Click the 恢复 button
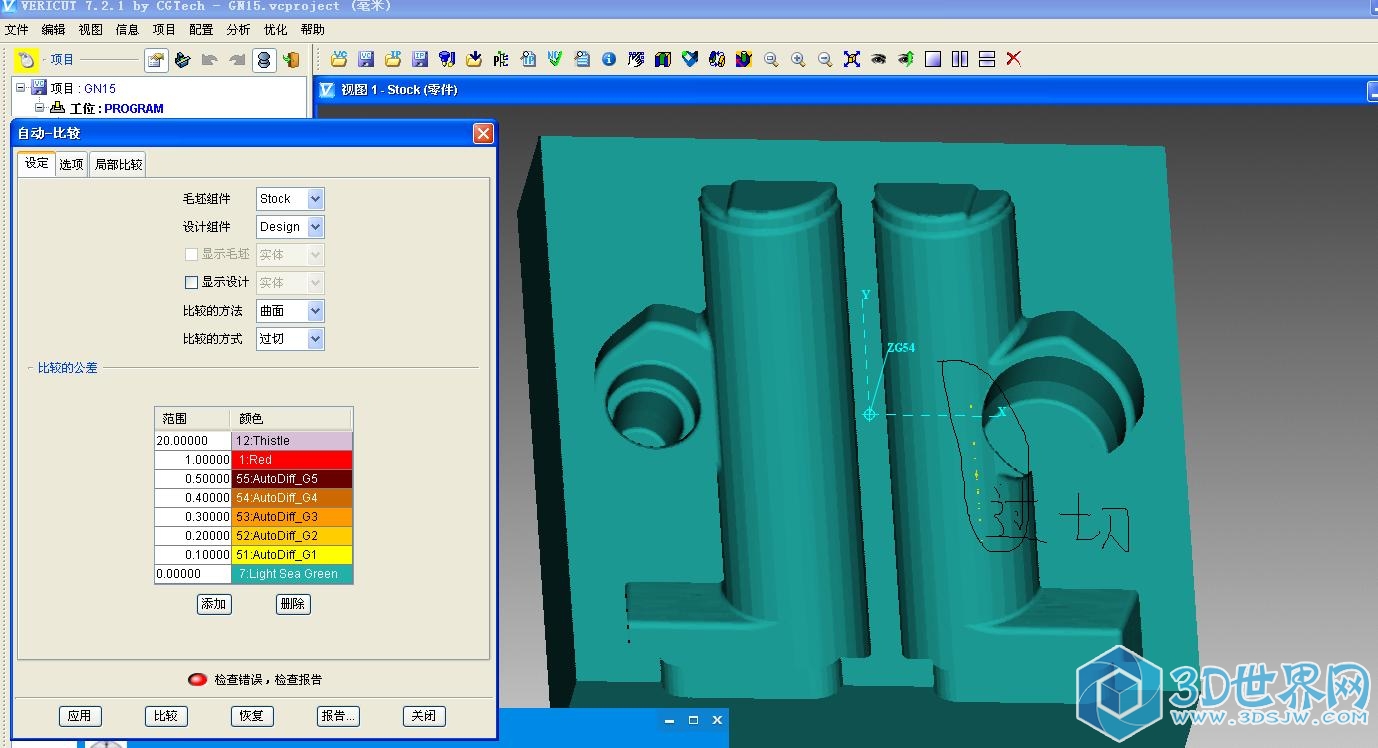This screenshot has width=1378, height=748. click(x=252, y=716)
